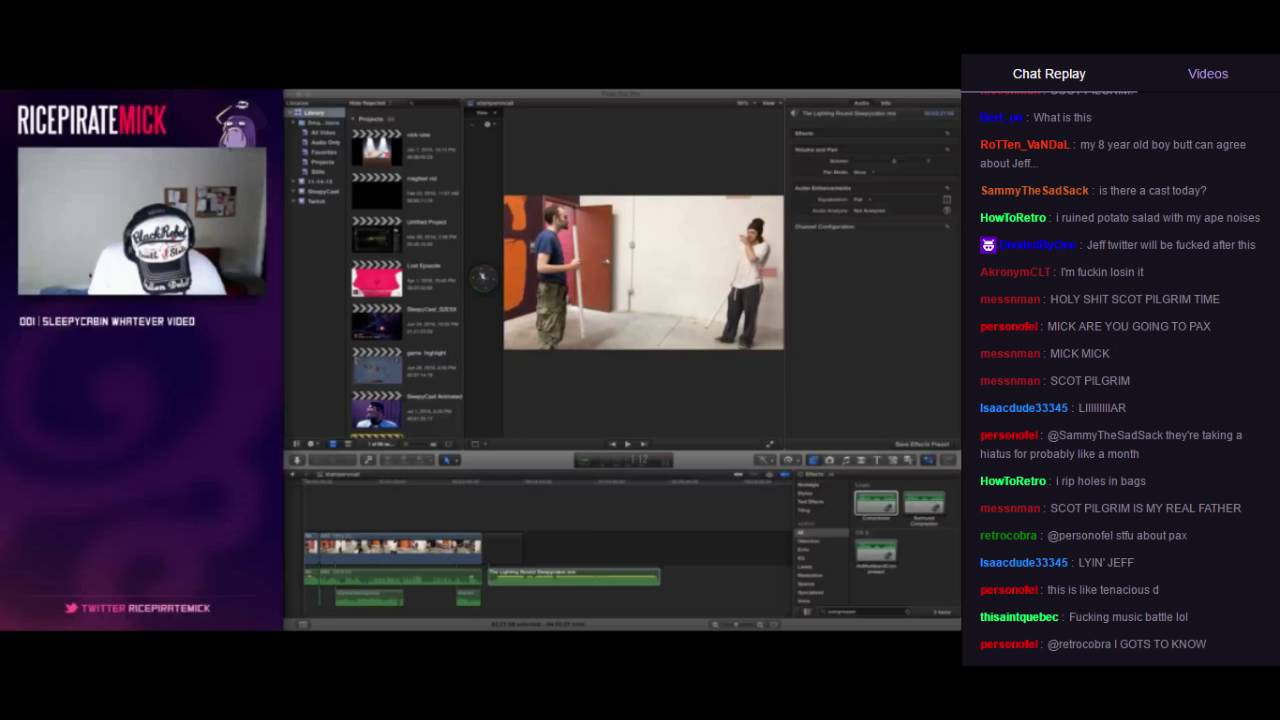Select the Surround Compressor effect thumbnail
This screenshot has width=1280, height=720.
pyautogui.click(x=924, y=504)
